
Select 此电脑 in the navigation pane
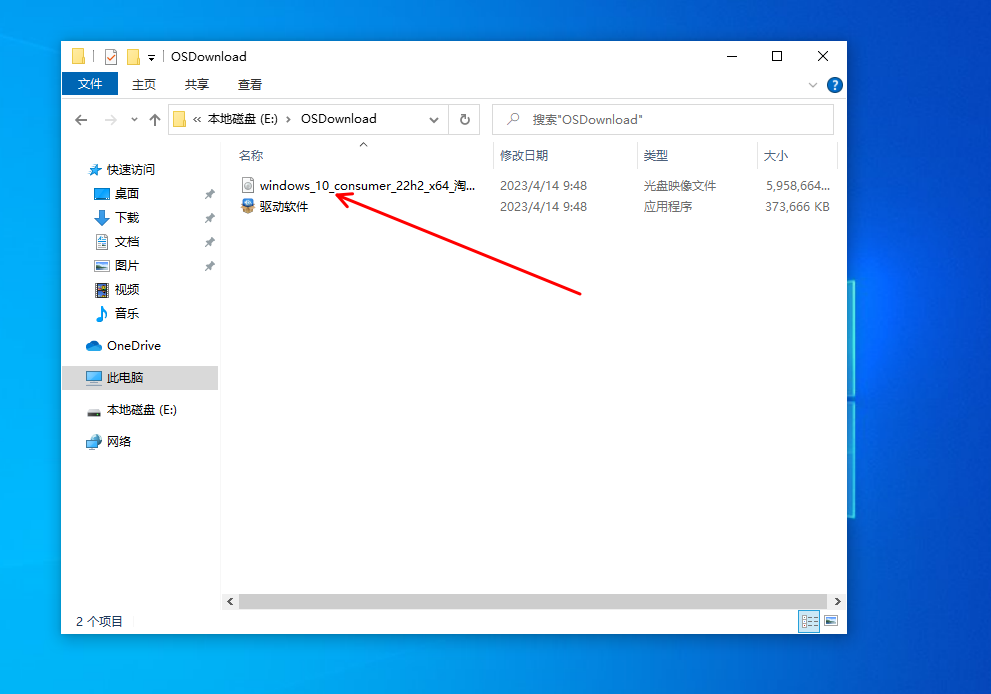pyautogui.click(x=140, y=377)
